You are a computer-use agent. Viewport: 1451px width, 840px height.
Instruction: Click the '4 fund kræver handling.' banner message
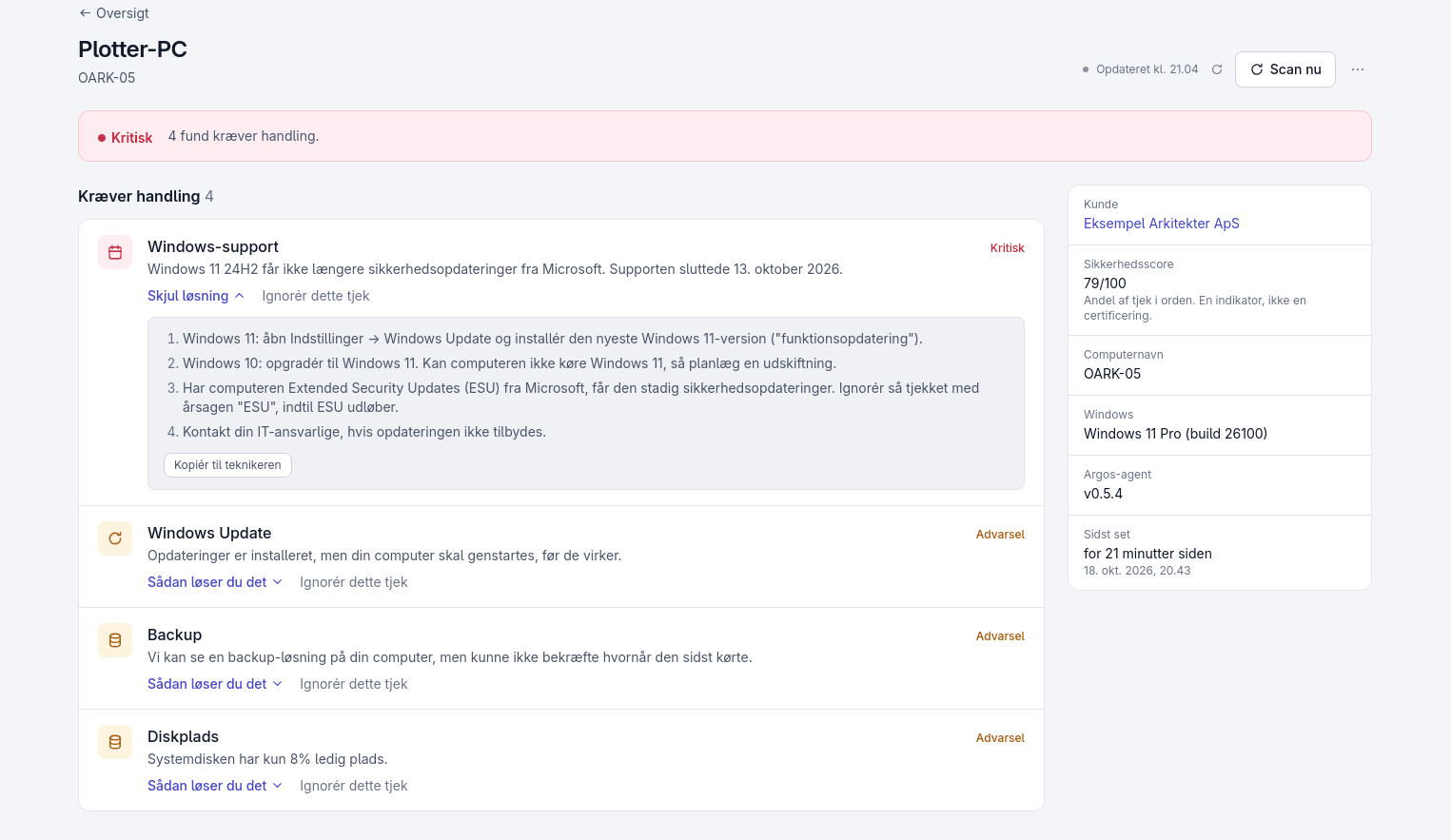pyautogui.click(x=244, y=136)
